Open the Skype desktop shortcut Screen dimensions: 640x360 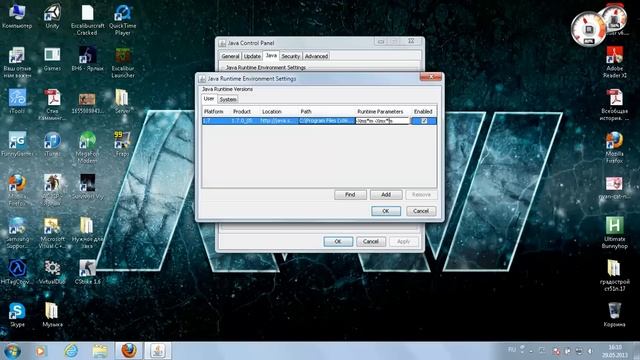(x=17, y=315)
